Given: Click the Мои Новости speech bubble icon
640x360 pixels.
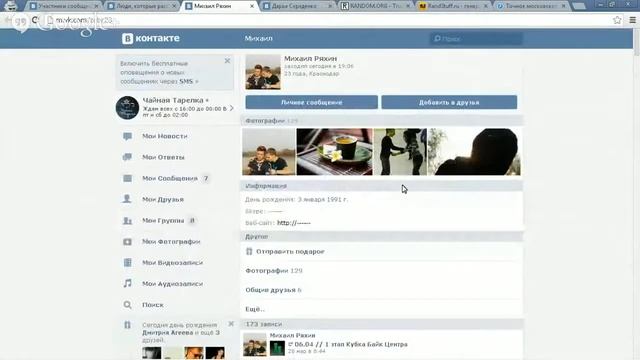Looking at the screenshot, I should tap(127, 136).
